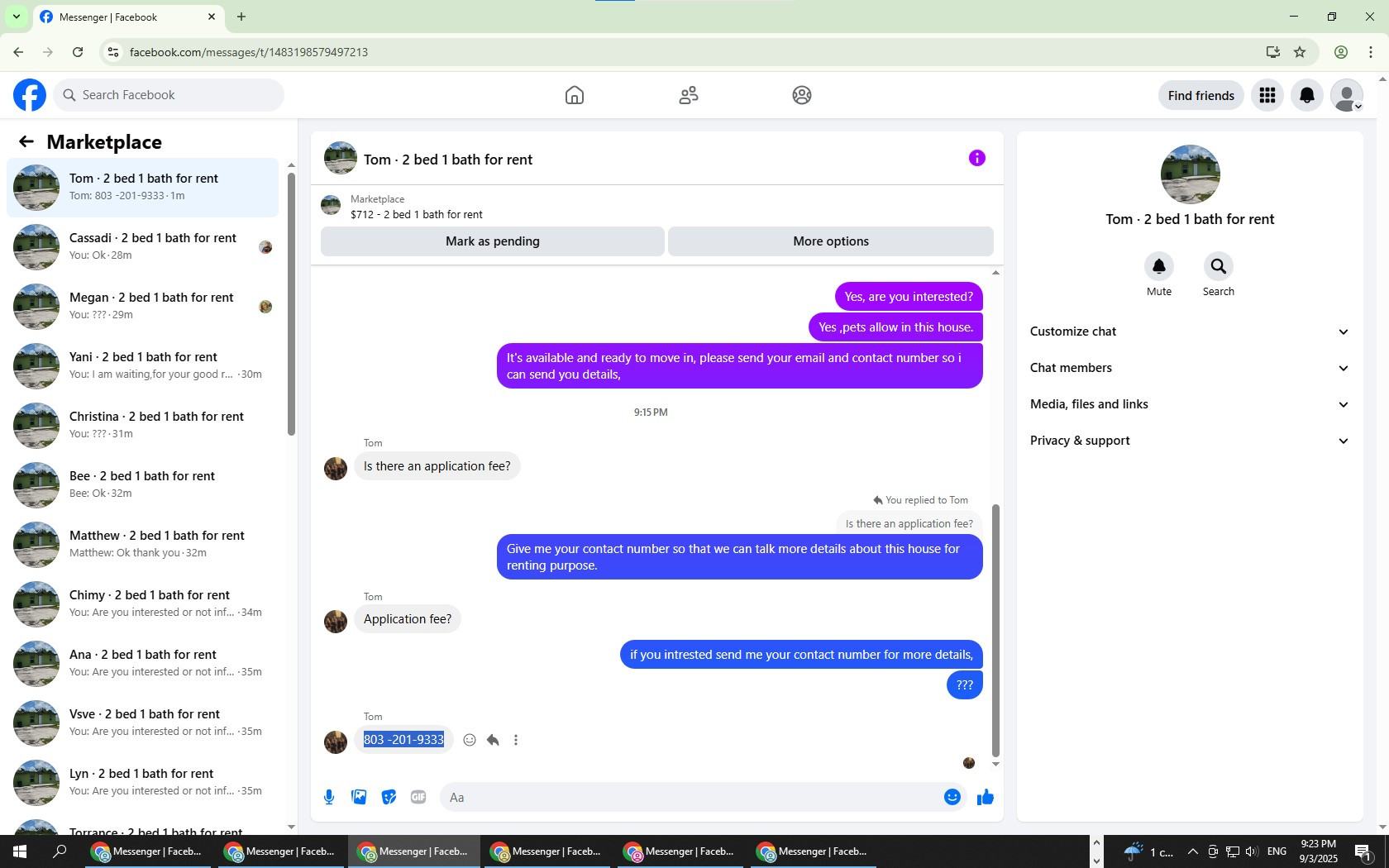
Task: Open Lyn conversation in chat list
Action: click(142, 783)
